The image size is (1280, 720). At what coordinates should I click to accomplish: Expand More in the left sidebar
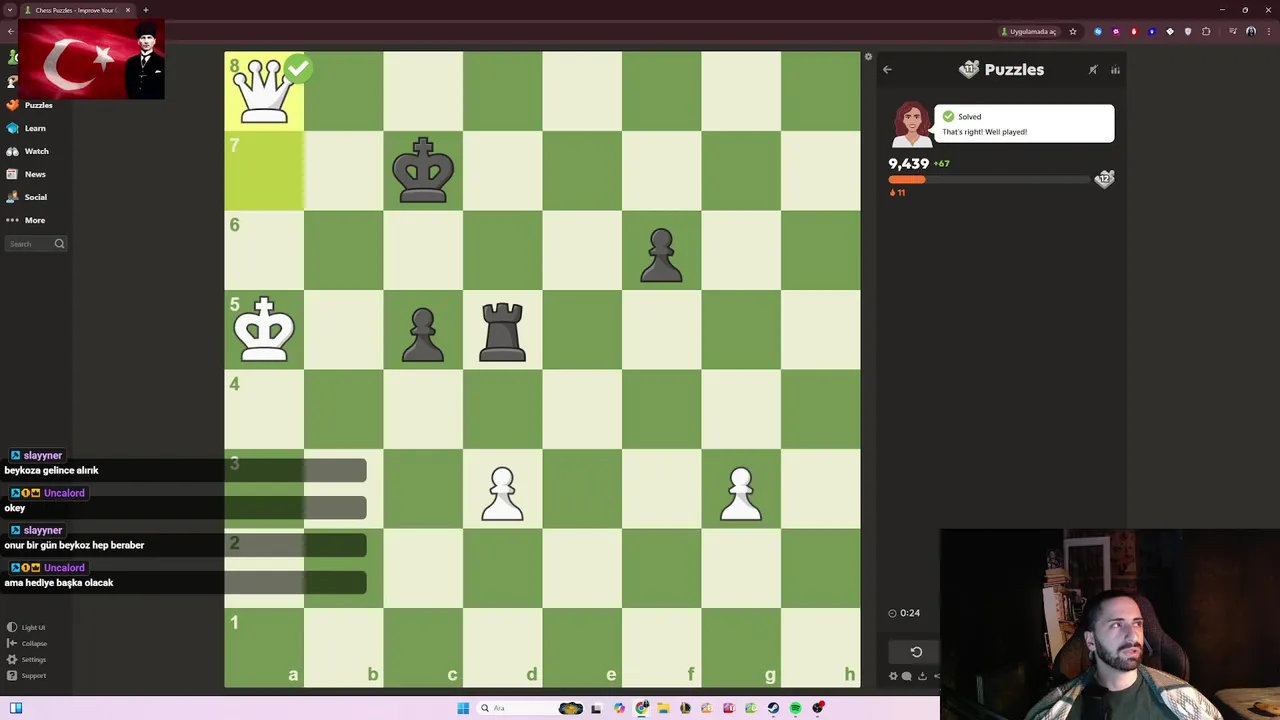tap(26, 220)
